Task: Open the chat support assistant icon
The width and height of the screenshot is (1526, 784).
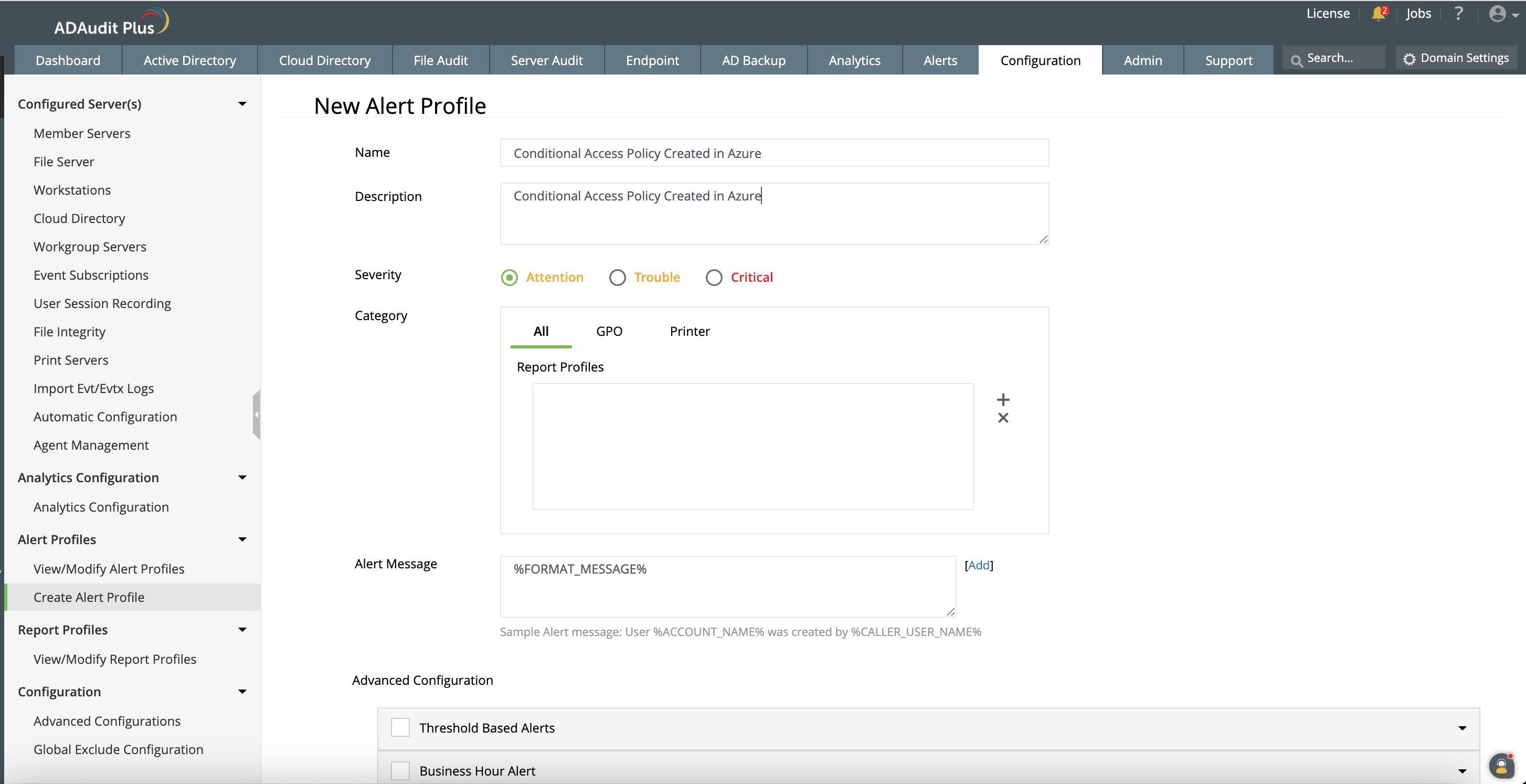Action: click(1501, 767)
